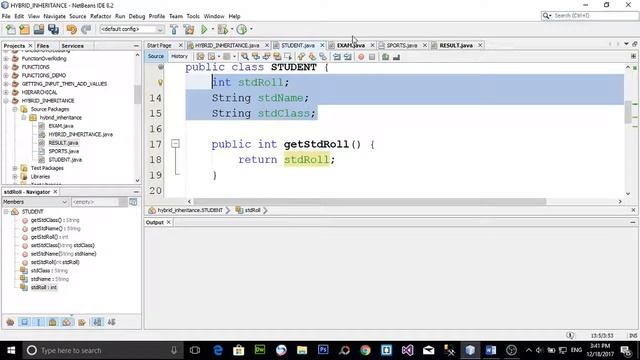Click the Projects panel vertical scrollbar

coord(138,95)
